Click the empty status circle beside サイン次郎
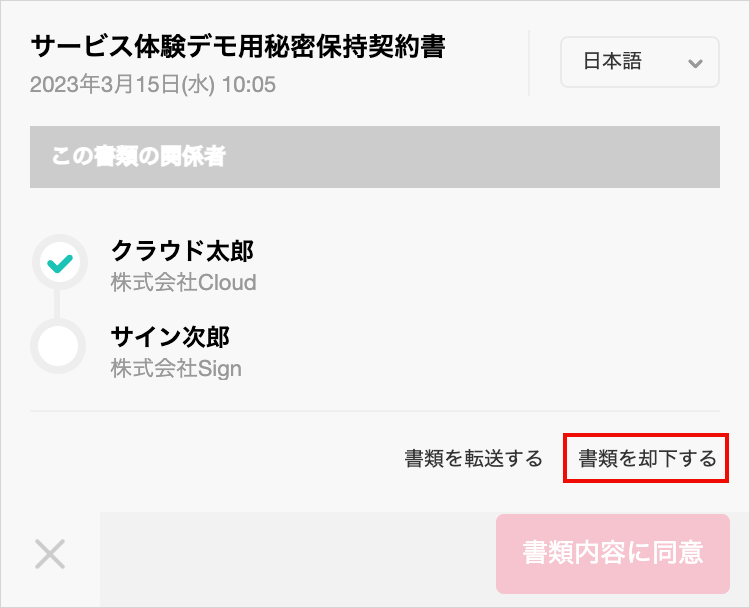 pyautogui.click(x=58, y=346)
